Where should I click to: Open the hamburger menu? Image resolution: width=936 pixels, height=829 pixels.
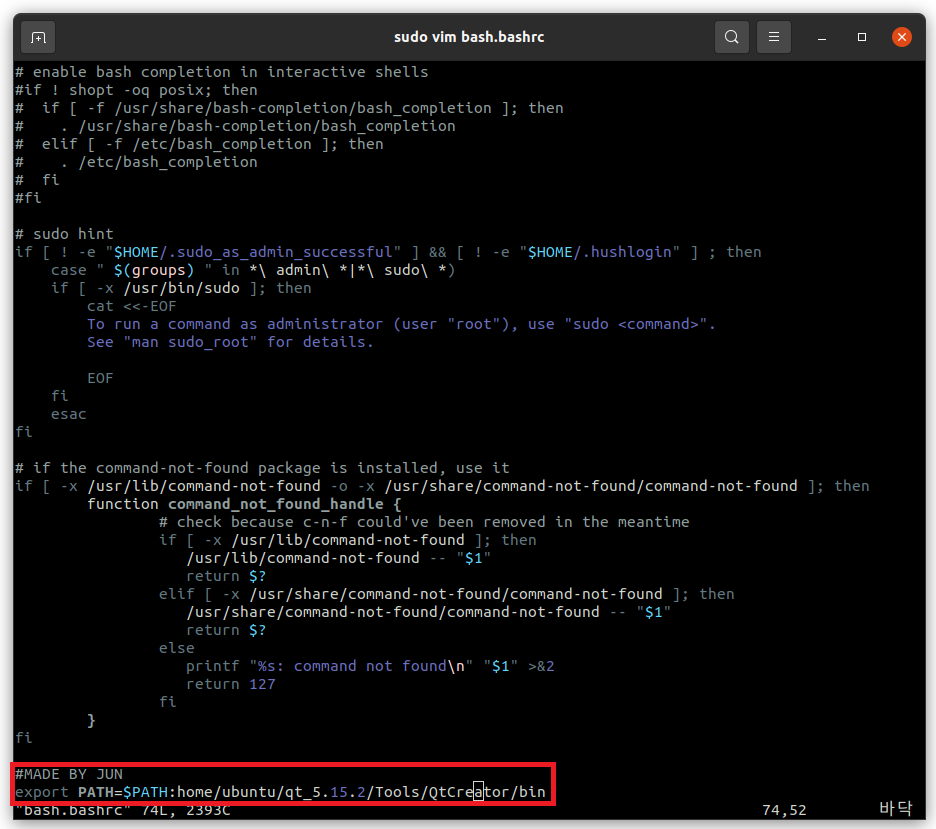tap(774, 37)
